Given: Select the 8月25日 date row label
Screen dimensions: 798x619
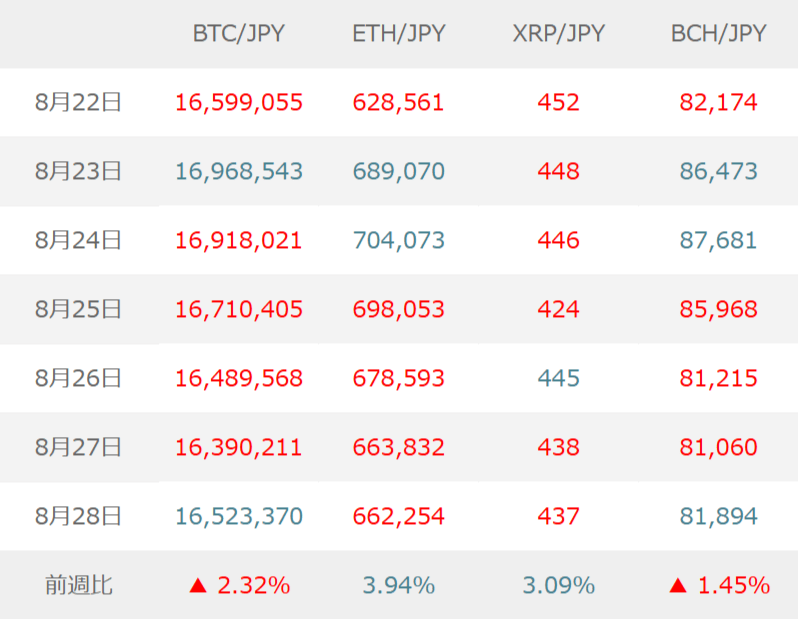Looking at the screenshot, I should tap(78, 310).
